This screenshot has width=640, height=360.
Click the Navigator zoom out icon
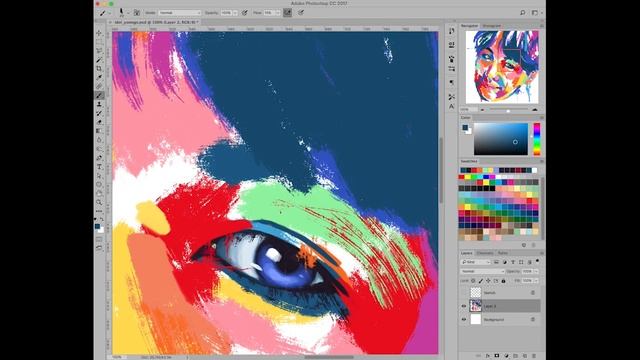pyautogui.click(x=483, y=110)
